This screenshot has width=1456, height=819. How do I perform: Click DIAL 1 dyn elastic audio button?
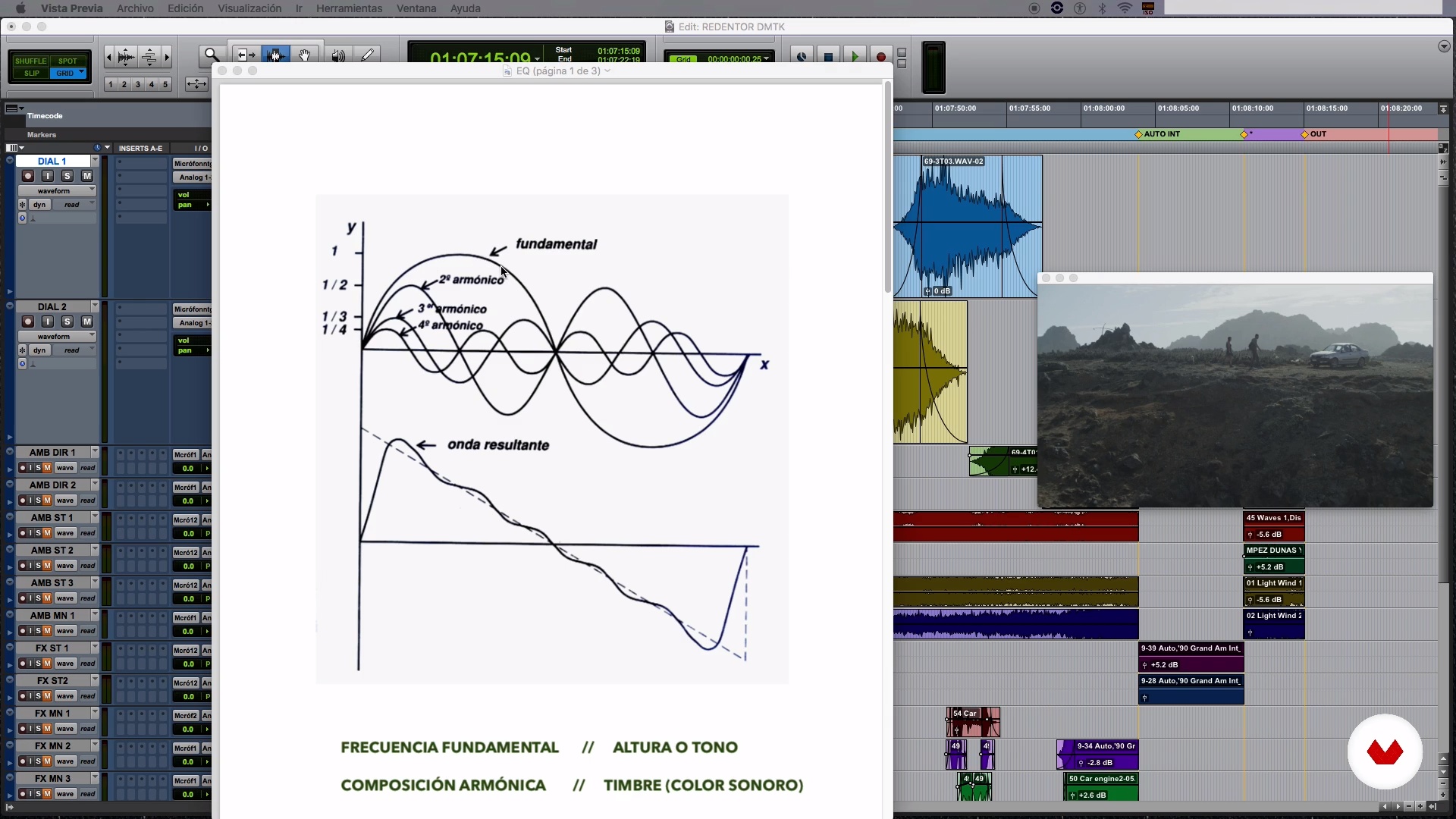[40, 205]
